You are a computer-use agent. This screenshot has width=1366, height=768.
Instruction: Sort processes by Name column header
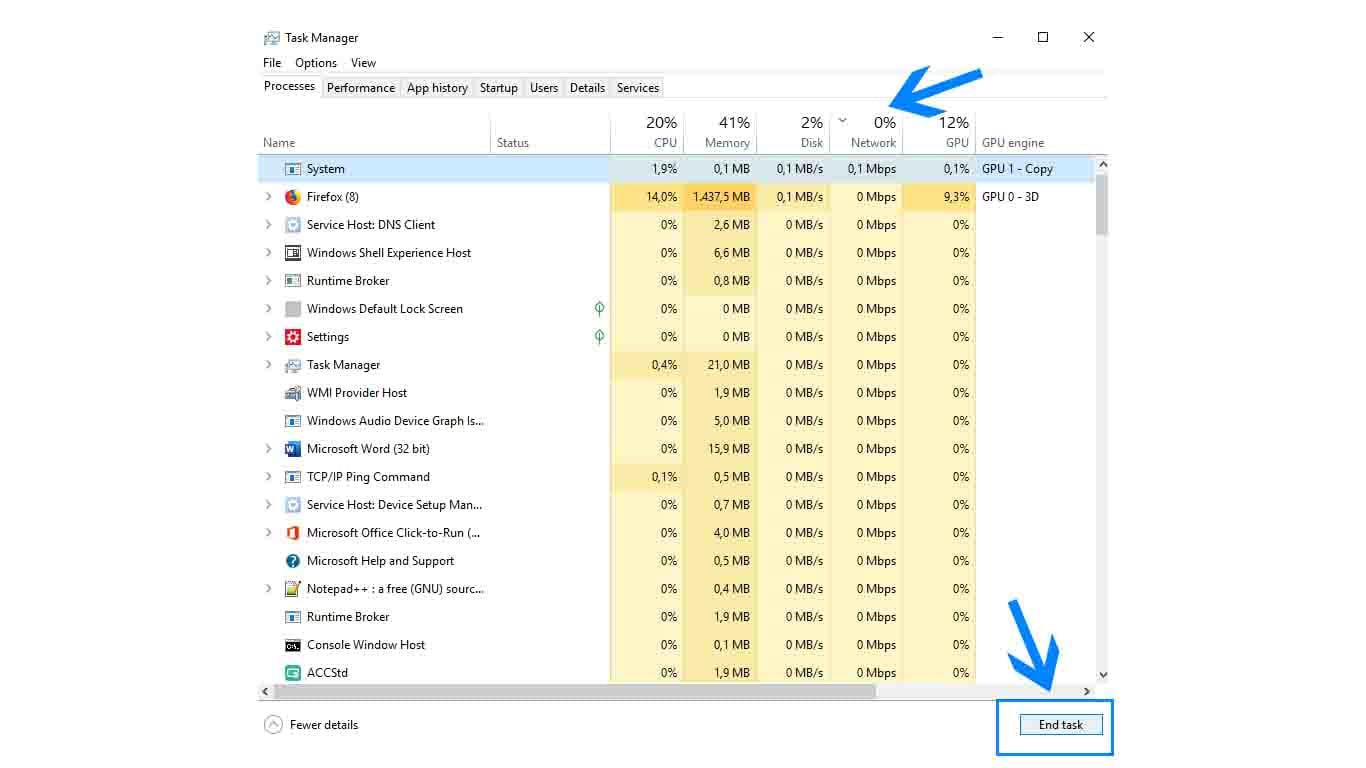[374, 132]
